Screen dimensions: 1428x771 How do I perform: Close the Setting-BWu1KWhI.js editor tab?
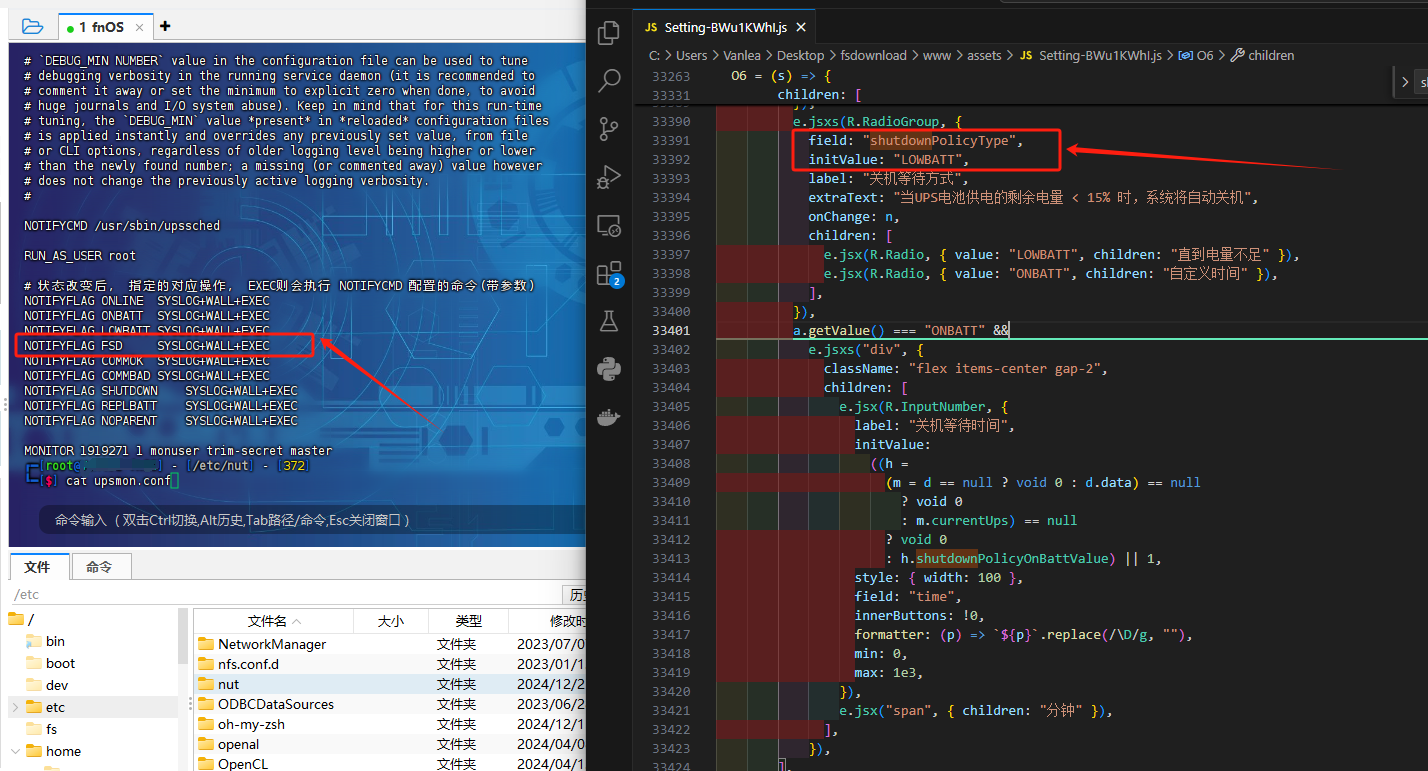point(801,27)
